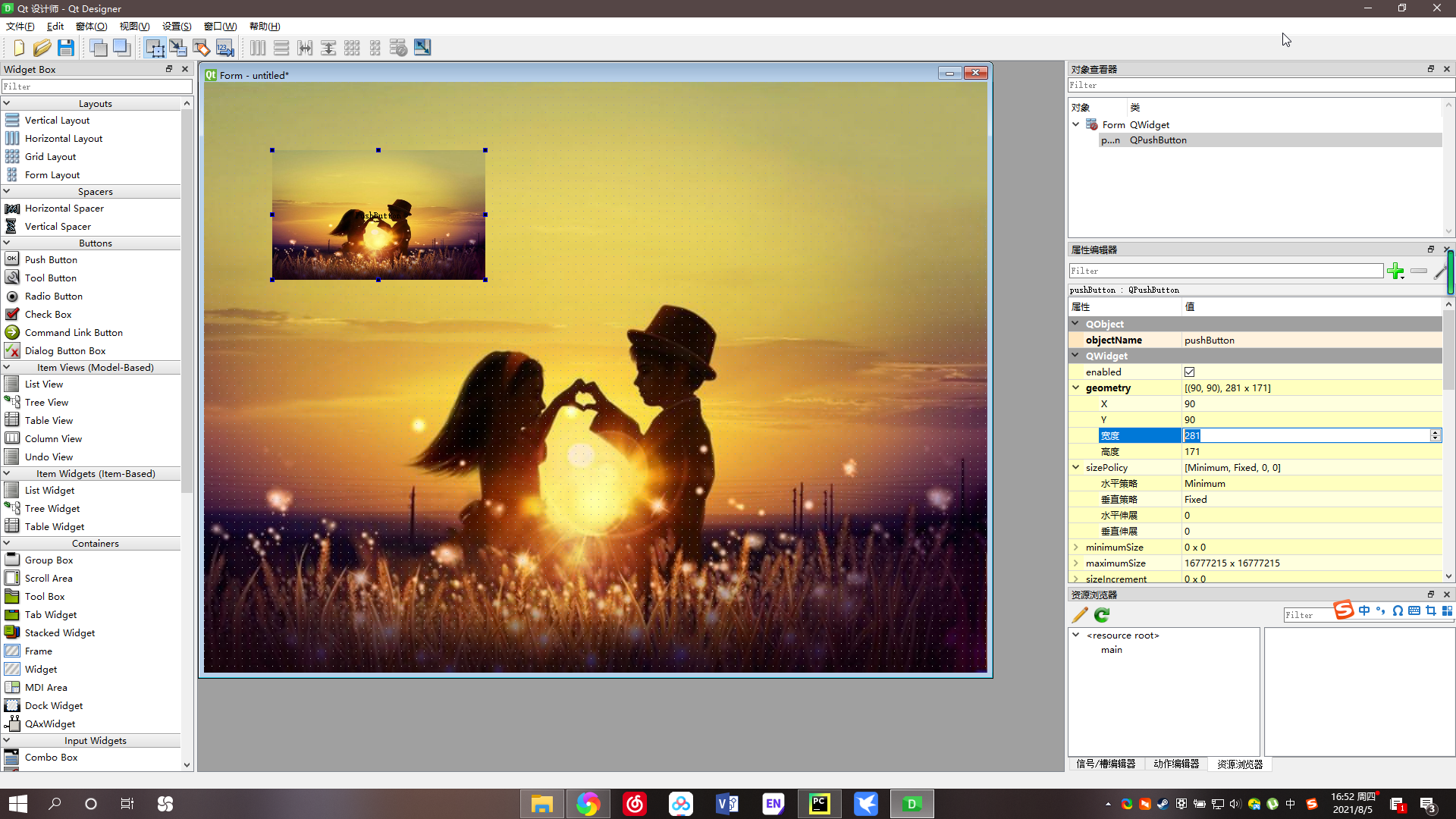The width and height of the screenshot is (1456, 819).
Task: Click the width spinbox stepper arrows
Action: (1435, 435)
